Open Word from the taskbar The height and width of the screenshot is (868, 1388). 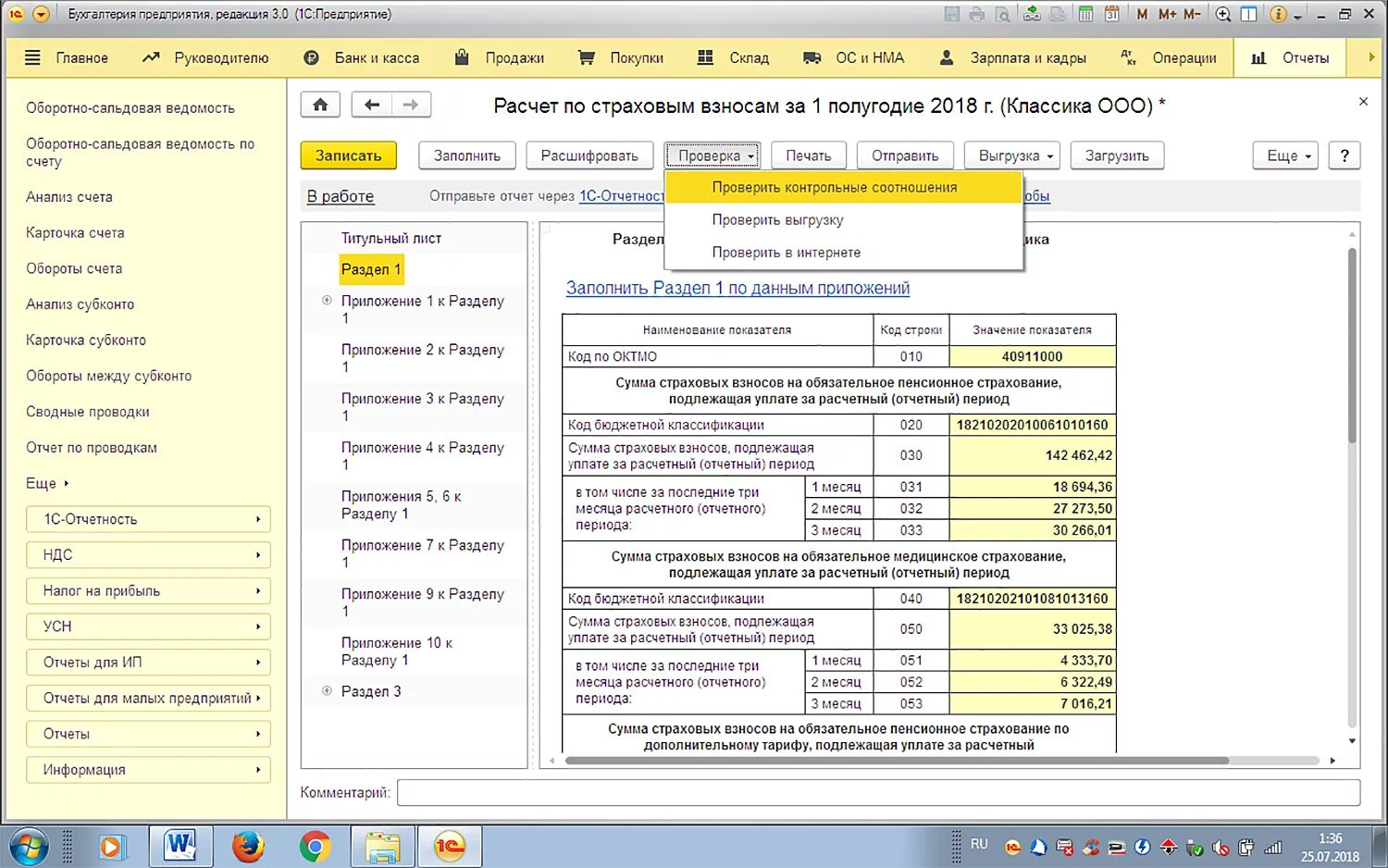pyautogui.click(x=180, y=846)
